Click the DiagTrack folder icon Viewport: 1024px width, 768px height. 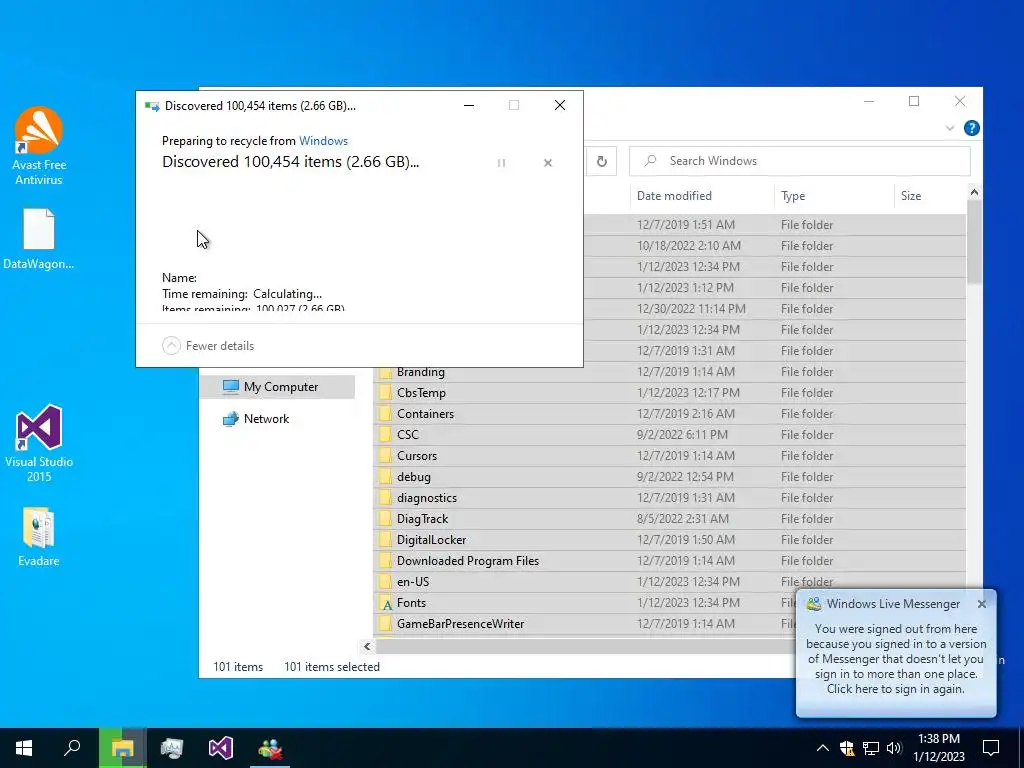(385, 519)
